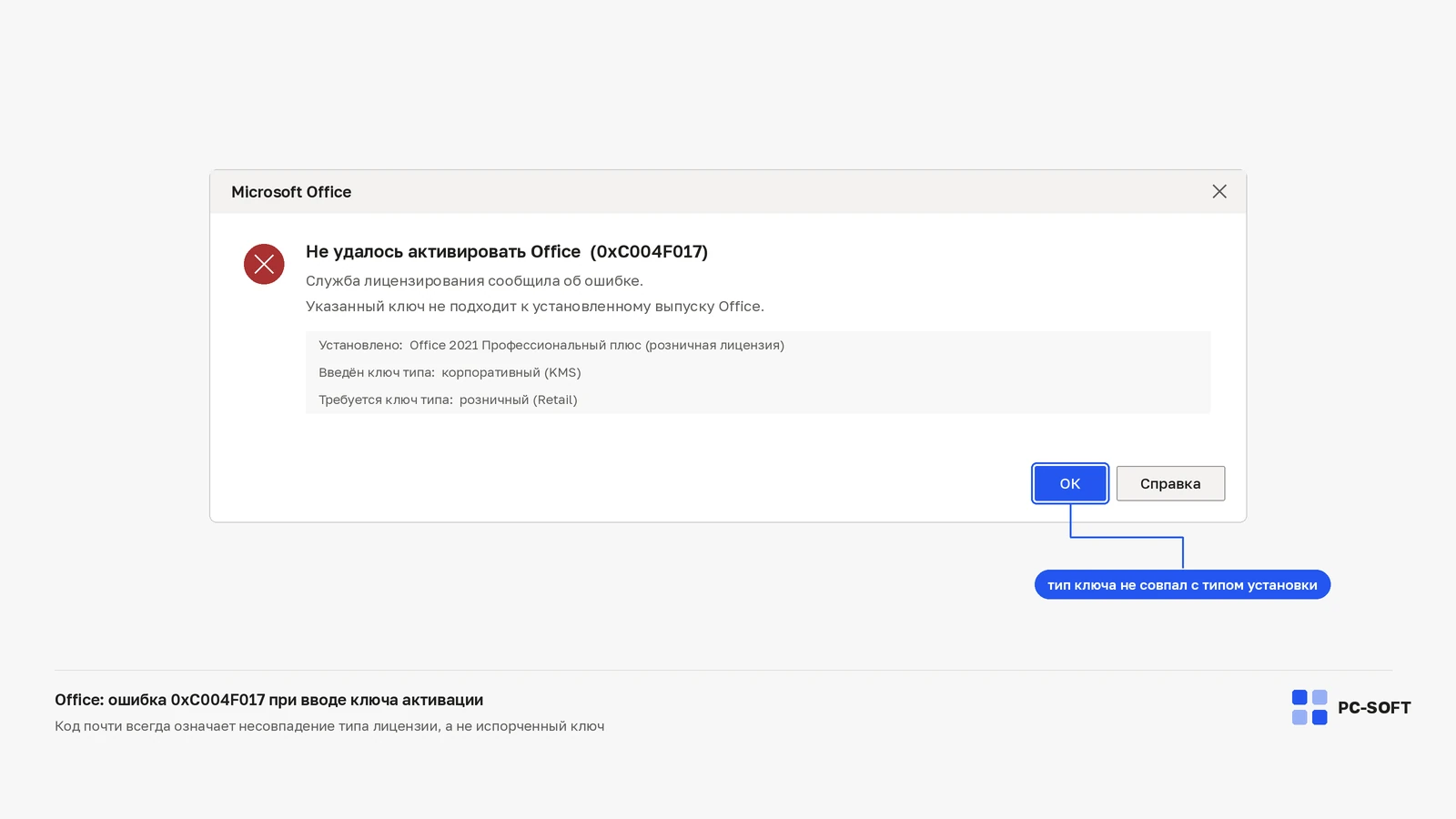Click the empty dialog title bar area

tap(773, 192)
